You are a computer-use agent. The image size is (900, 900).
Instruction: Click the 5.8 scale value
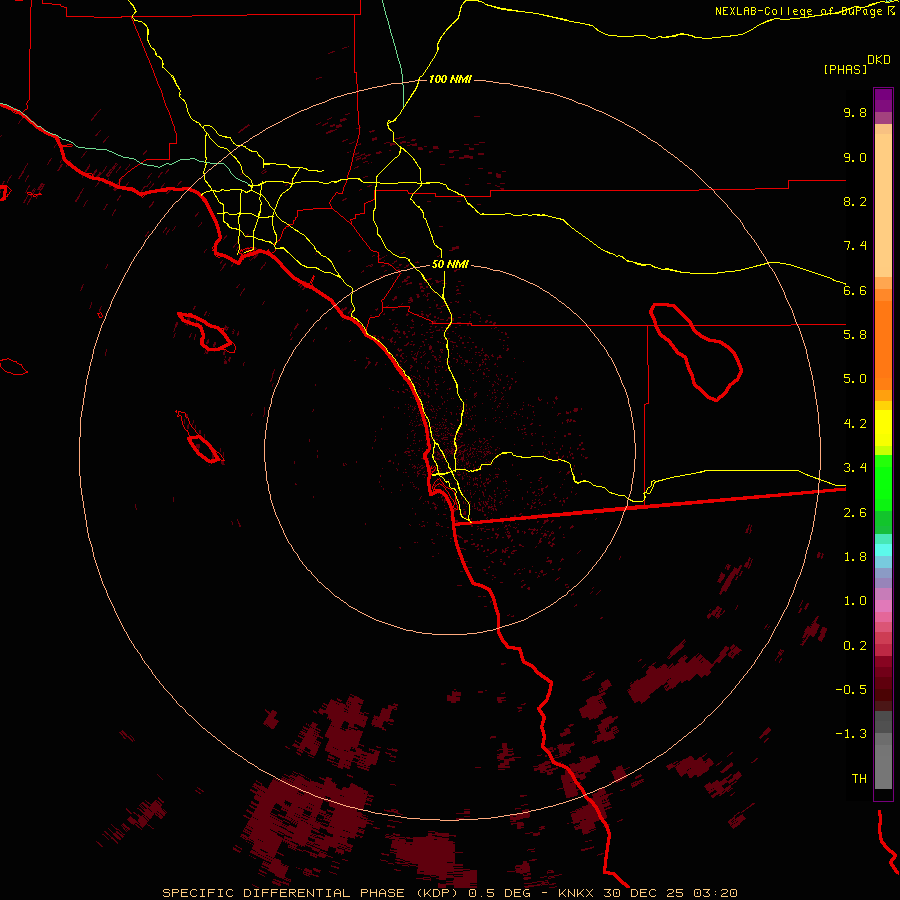click(855, 335)
